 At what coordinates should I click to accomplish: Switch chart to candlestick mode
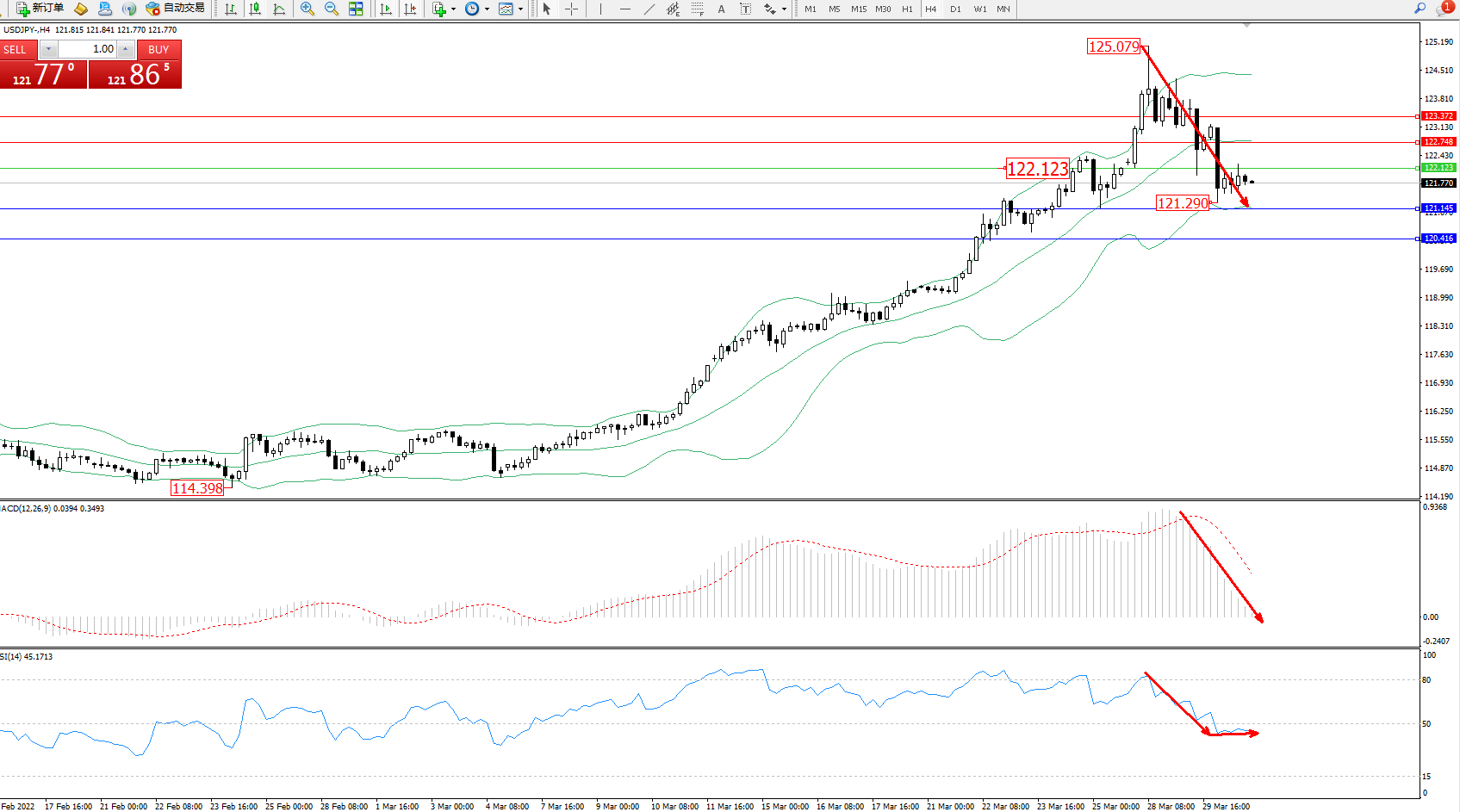pyautogui.click(x=255, y=9)
